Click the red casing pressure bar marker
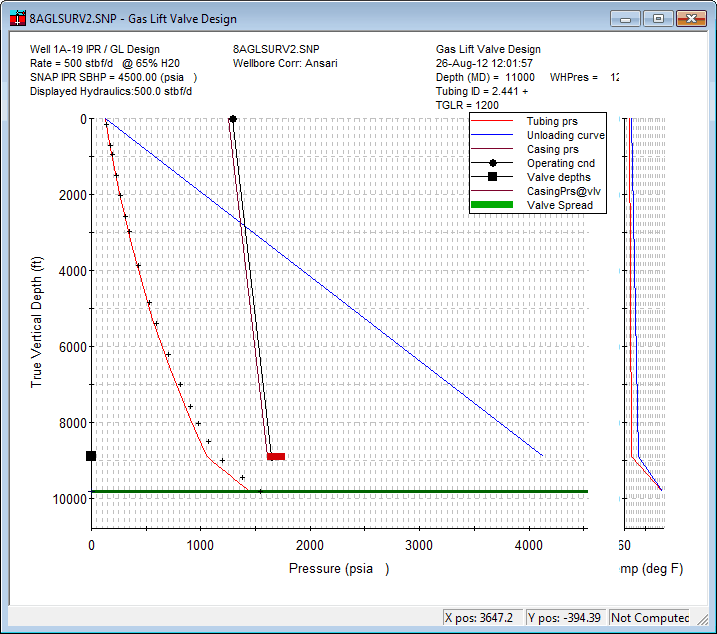This screenshot has height=634, width=717. click(276, 457)
